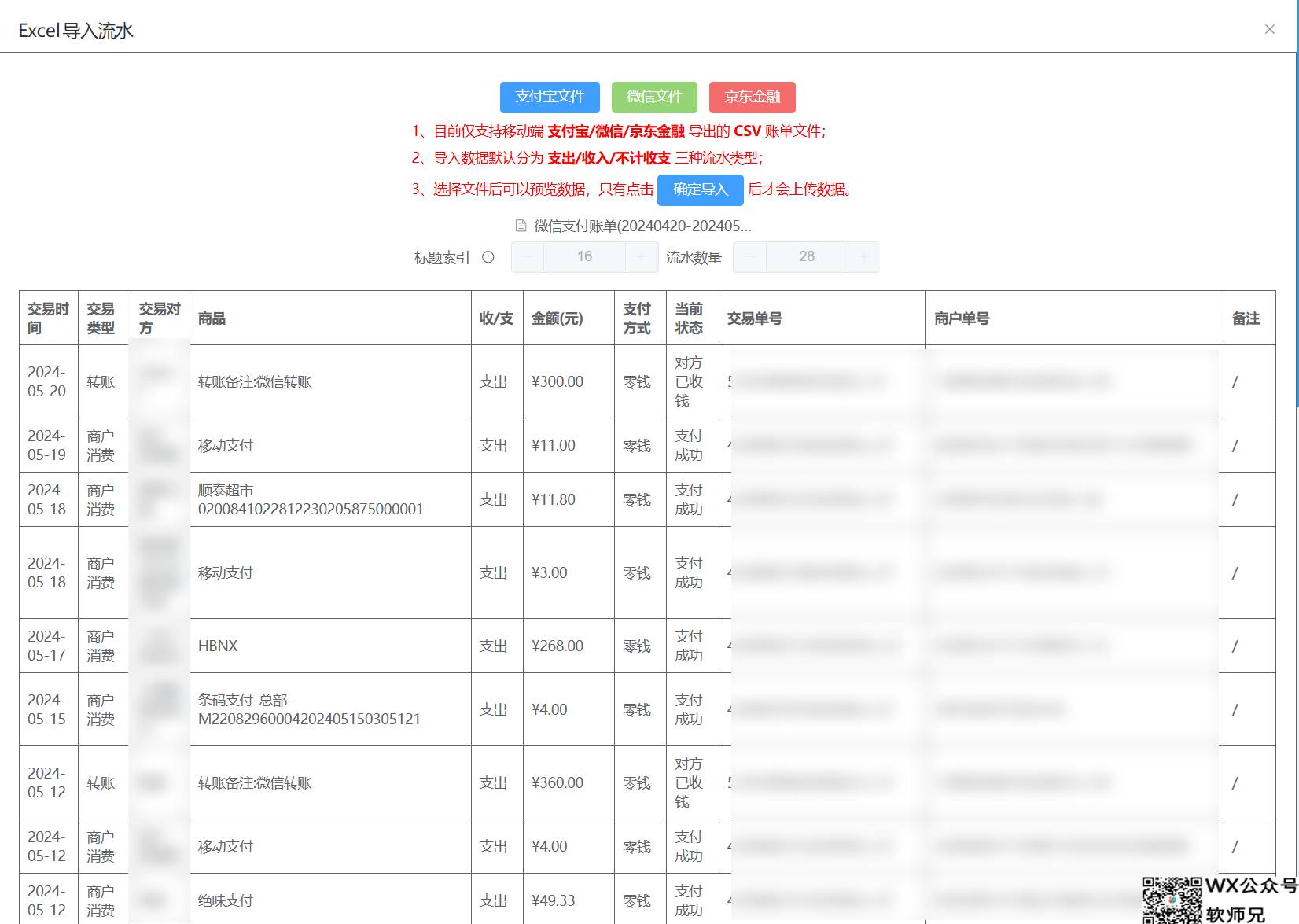Click the 备注 column header
This screenshot has height=924, width=1299.
1249,318
